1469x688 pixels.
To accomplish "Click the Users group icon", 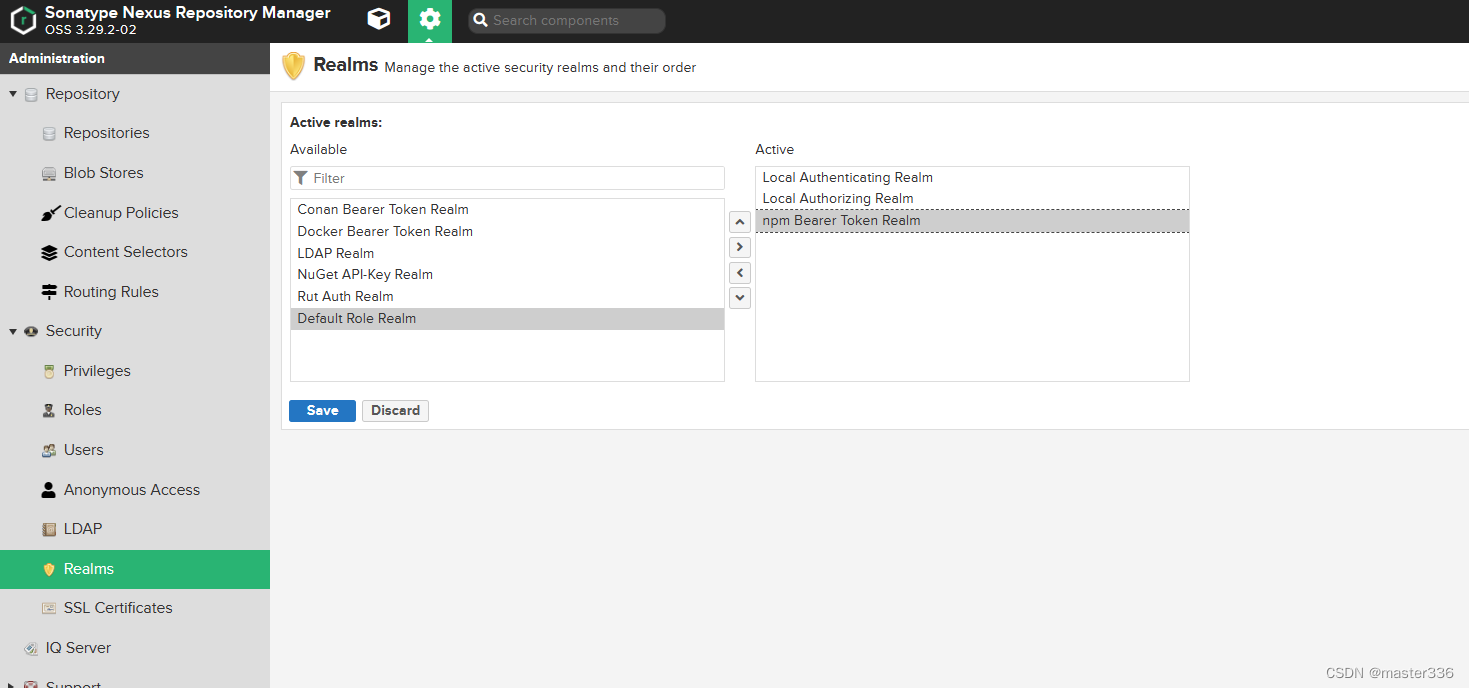I will [x=49, y=450].
